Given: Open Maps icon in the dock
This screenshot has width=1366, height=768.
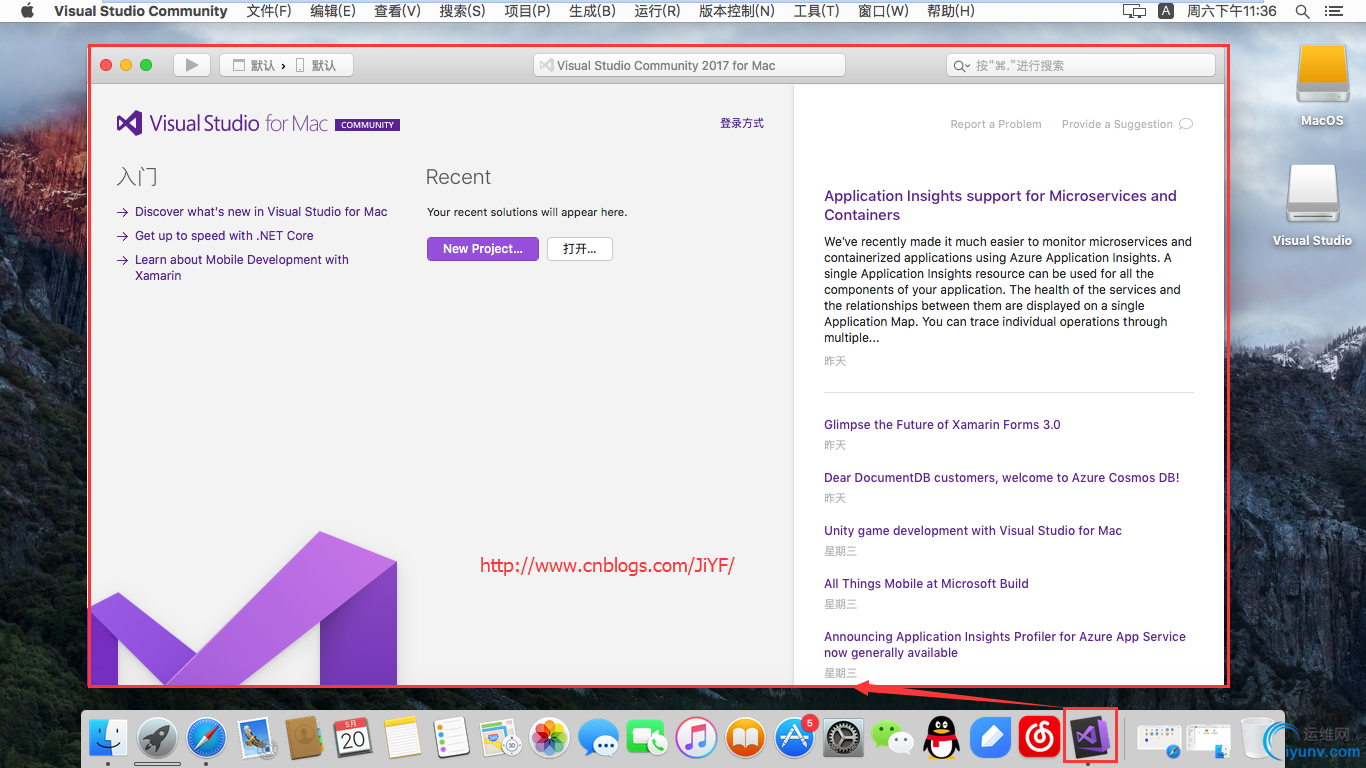Looking at the screenshot, I should [499, 738].
